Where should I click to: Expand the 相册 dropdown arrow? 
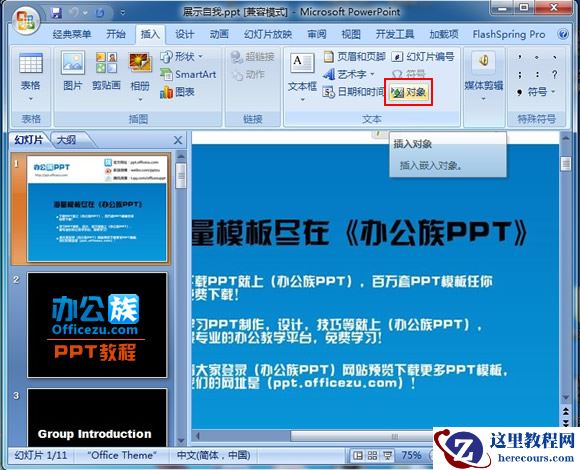click(x=140, y=99)
